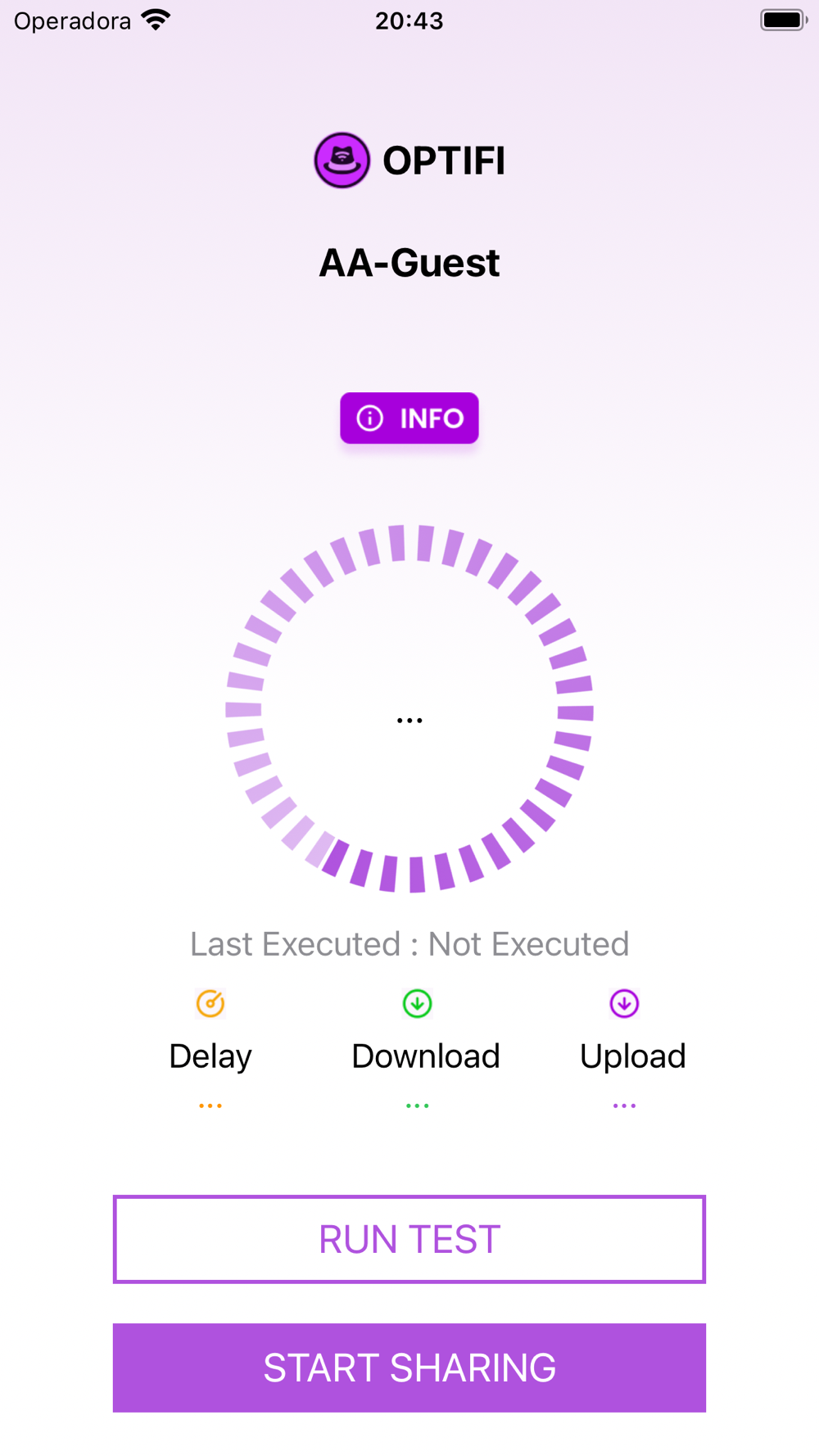Click the info circle icon inside INFO button
The width and height of the screenshot is (819, 1456).
369,418
